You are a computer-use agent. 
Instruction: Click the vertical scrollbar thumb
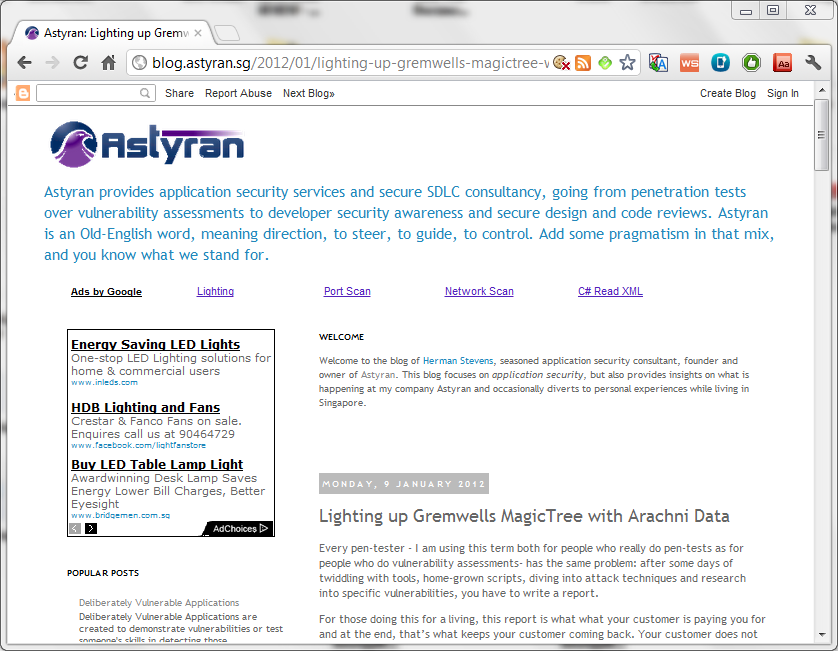[822, 135]
